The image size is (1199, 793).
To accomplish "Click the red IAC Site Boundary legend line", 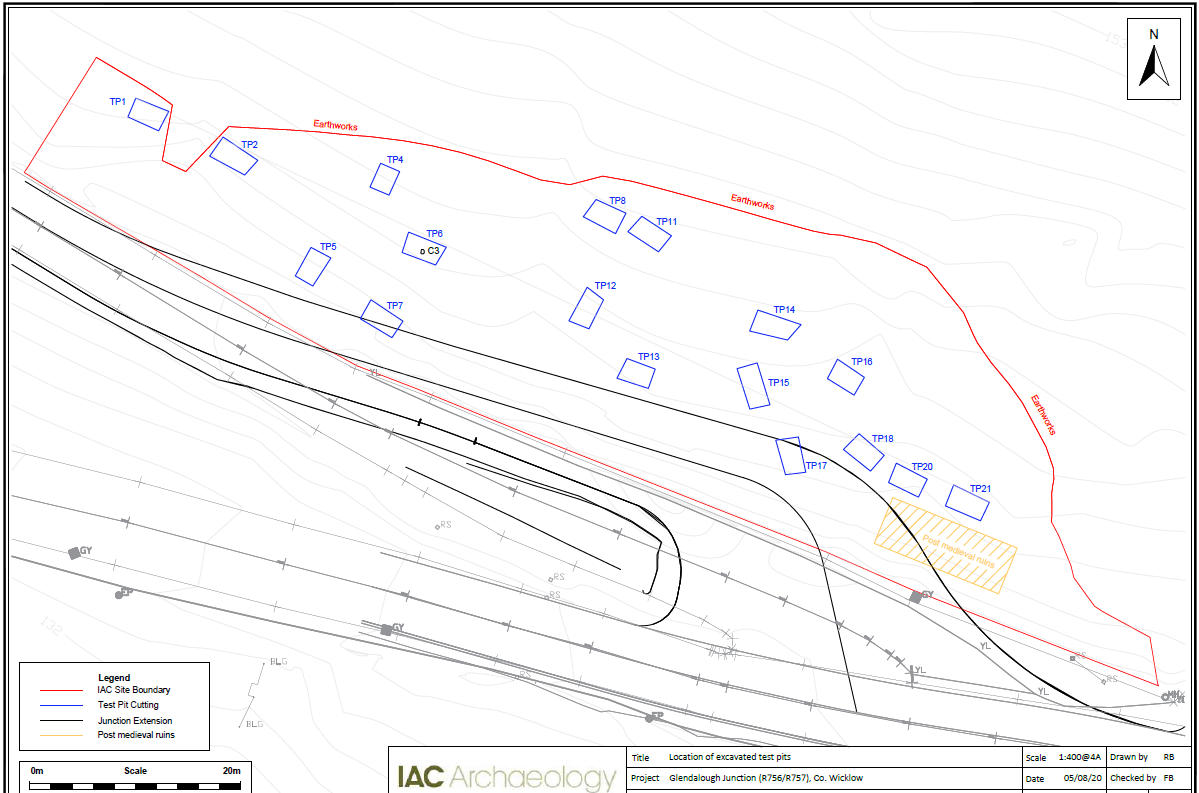I will (x=61, y=690).
